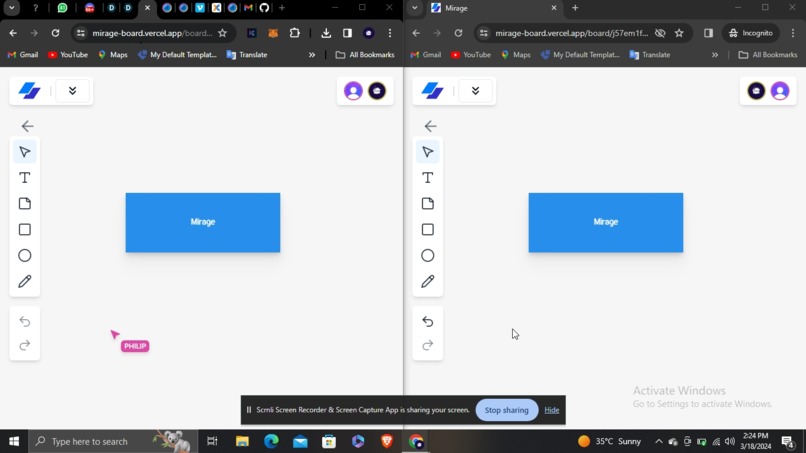This screenshot has height=453, width=806.
Task: Click undo arrow in left window board
Action: point(25,321)
